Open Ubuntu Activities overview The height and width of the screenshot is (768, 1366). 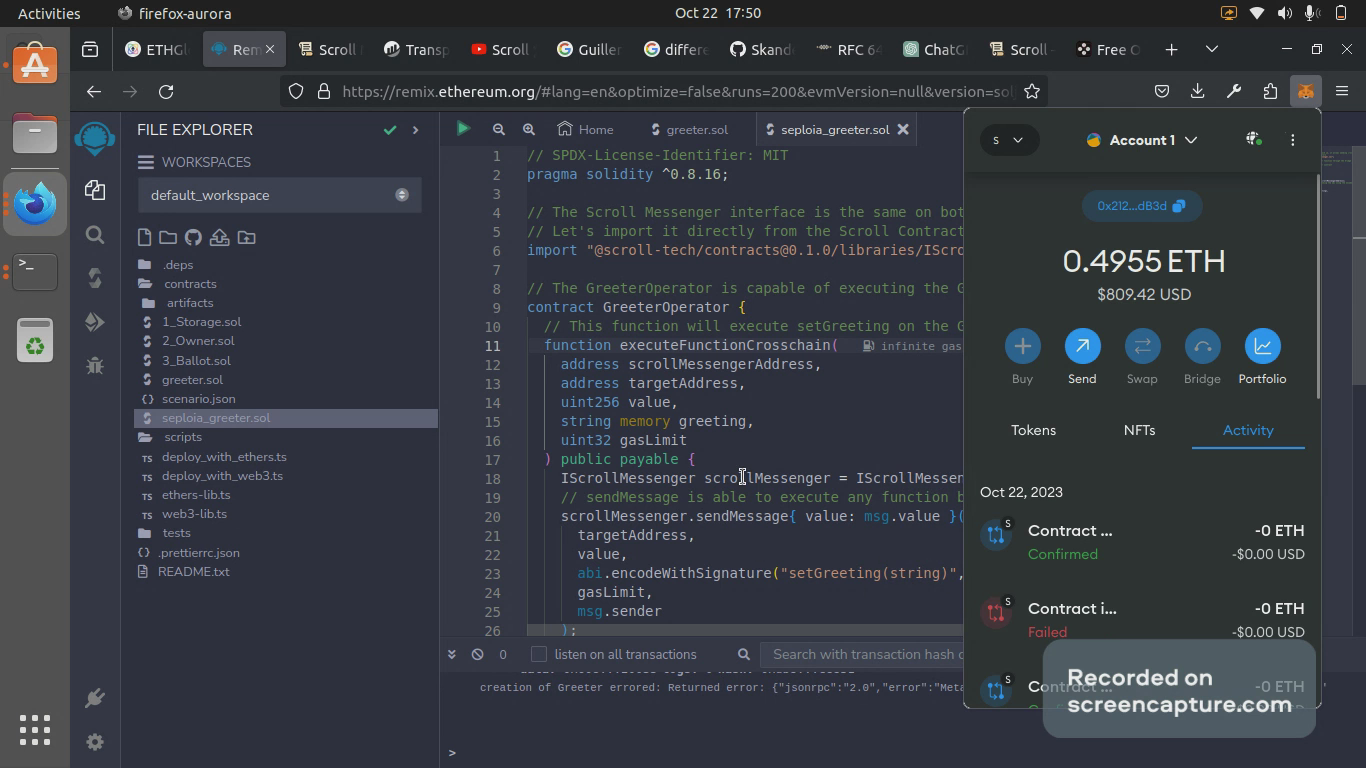[49, 13]
